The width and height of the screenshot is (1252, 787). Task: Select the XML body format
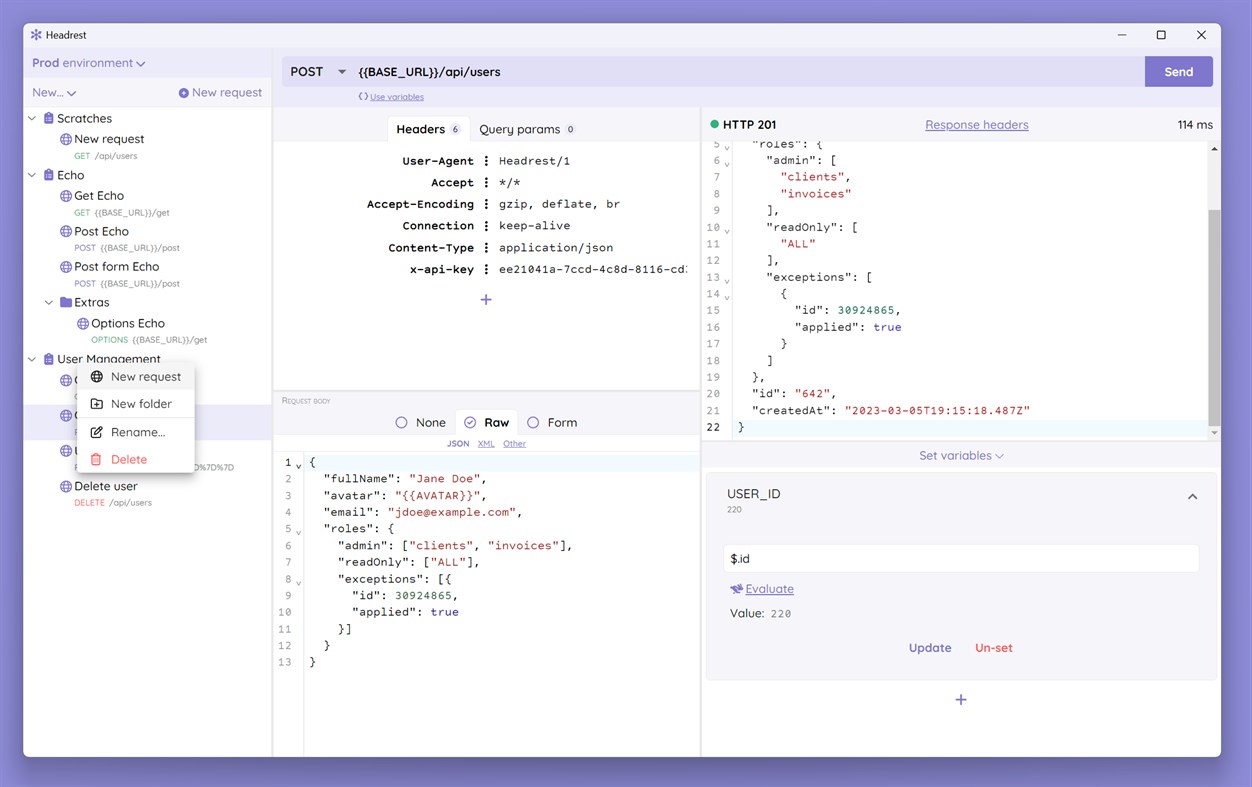pyautogui.click(x=486, y=444)
